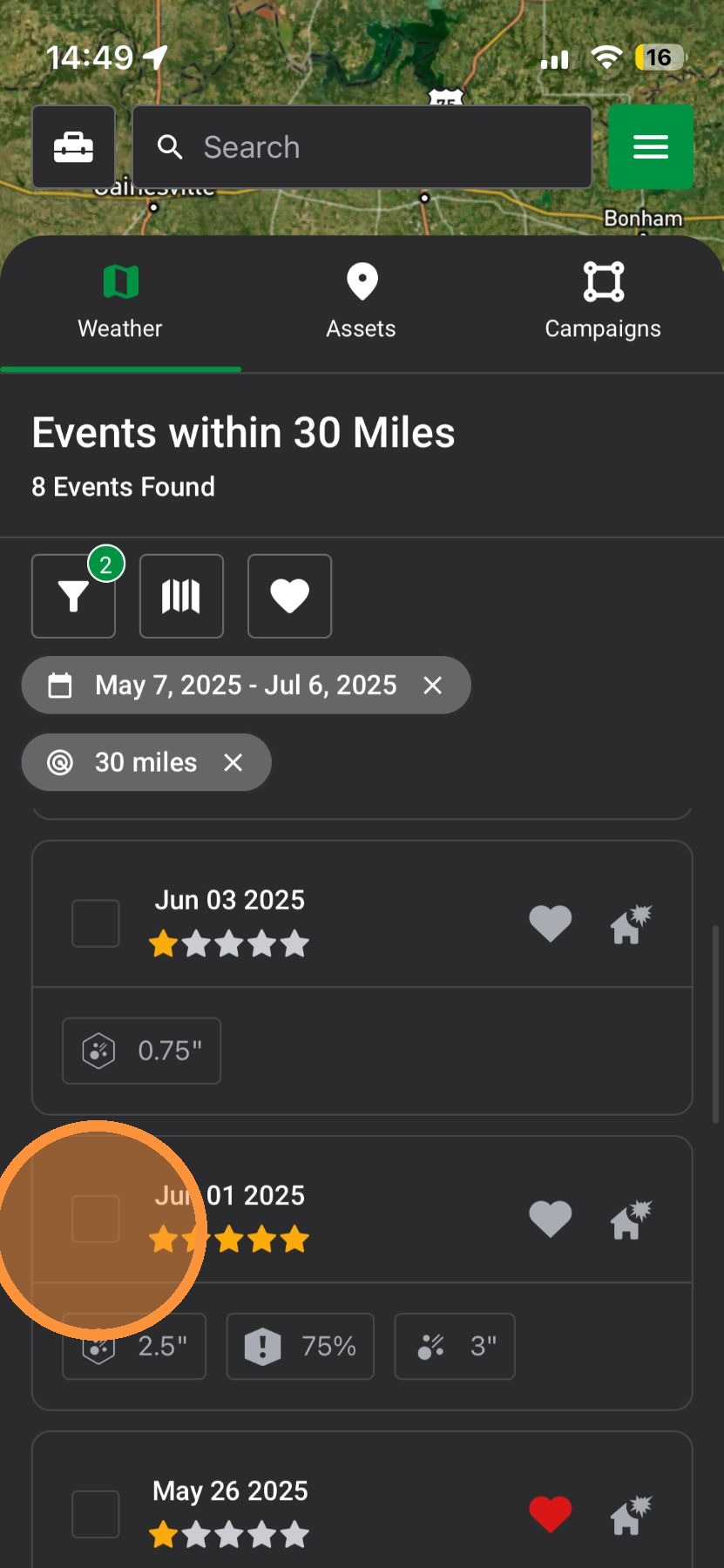This screenshot has height=1568, width=724.
Task: Click the Search input field
Action: pos(362,147)
